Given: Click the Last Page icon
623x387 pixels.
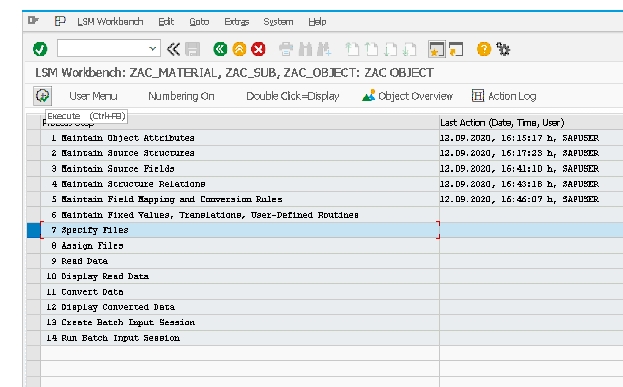Looking at the screenshot, I should [x=410, y=49].
